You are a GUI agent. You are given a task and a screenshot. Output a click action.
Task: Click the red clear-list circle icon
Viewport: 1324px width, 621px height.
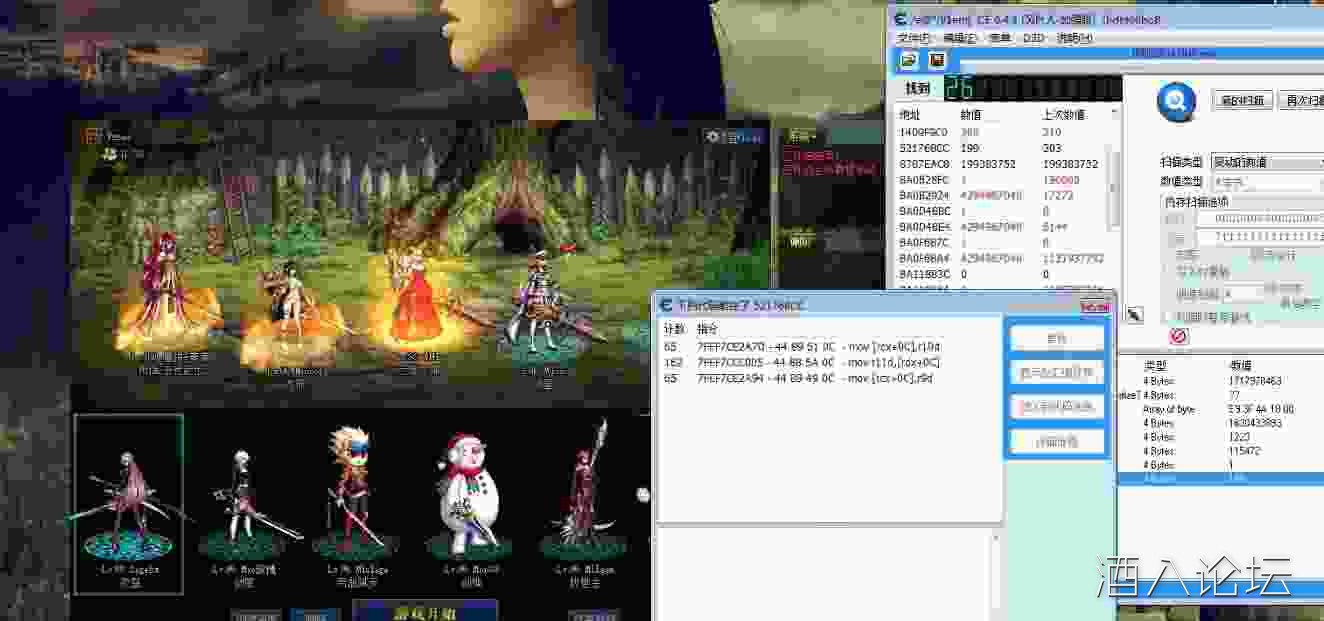(x=1178, y=336)
